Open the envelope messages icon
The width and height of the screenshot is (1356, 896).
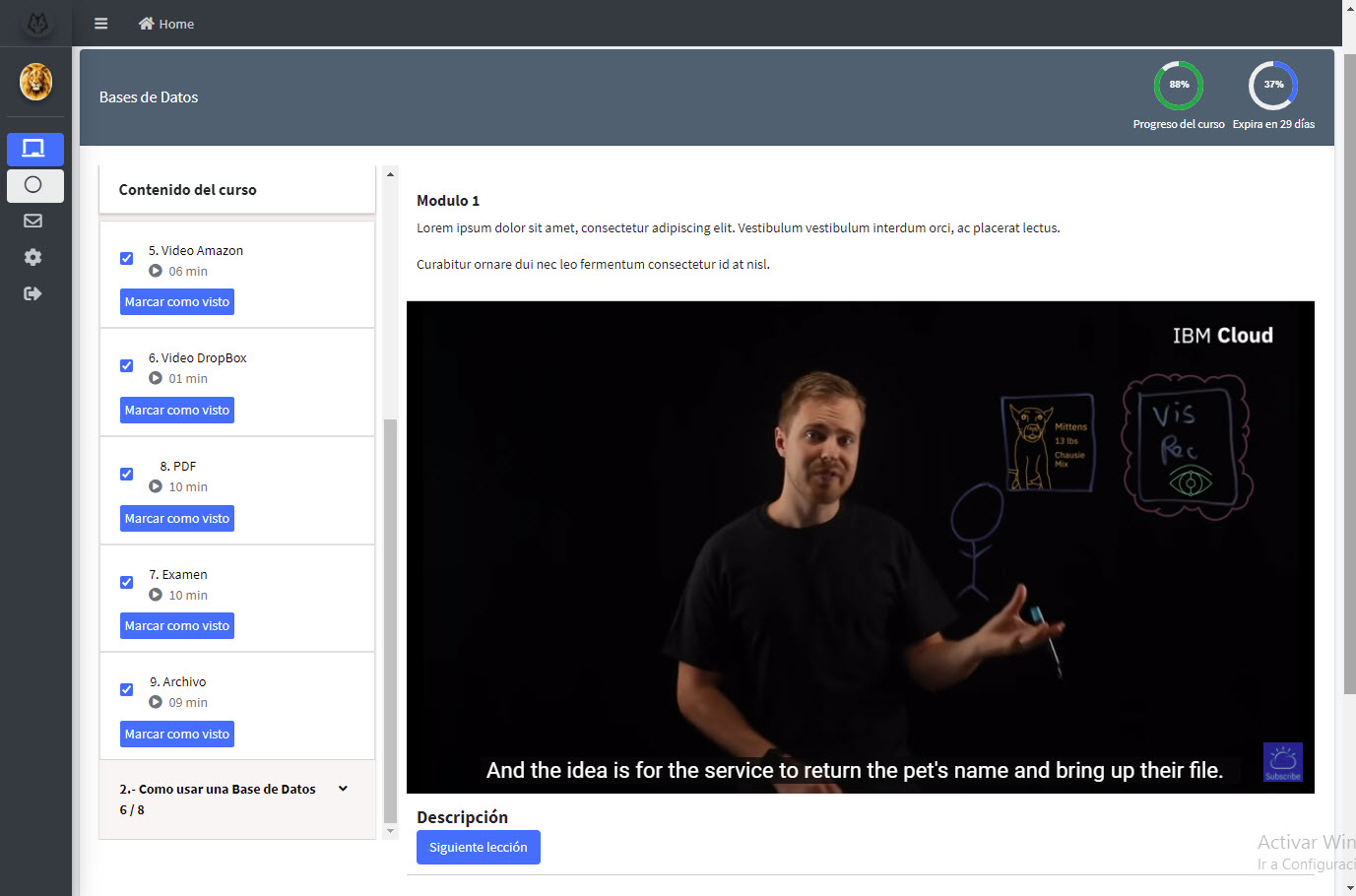click(x=33, y=221)
